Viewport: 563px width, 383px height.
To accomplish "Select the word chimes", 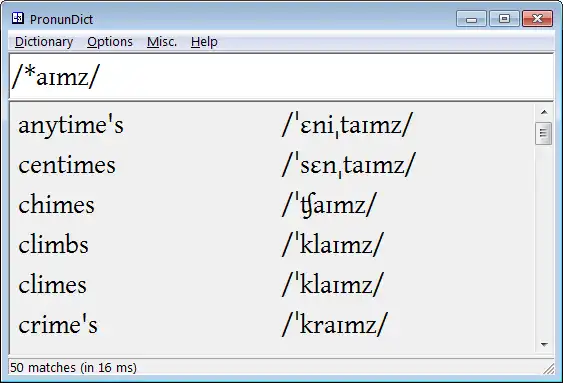I will (x=56, y=205).
